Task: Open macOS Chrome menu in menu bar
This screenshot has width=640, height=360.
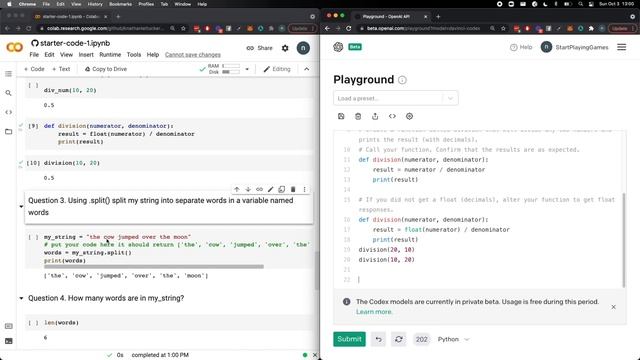Action: click(27, 4)
